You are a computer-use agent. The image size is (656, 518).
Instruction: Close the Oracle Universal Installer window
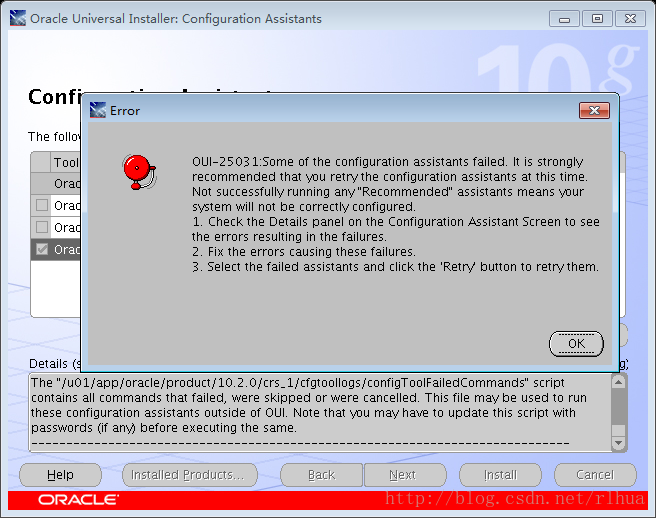click(x=630, y=19)
